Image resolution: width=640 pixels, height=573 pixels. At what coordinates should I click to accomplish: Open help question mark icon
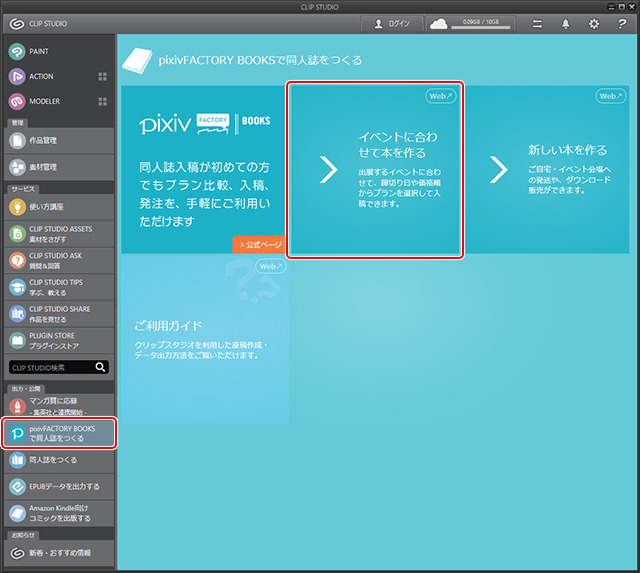pyautogui.click(x=622, y=24)
